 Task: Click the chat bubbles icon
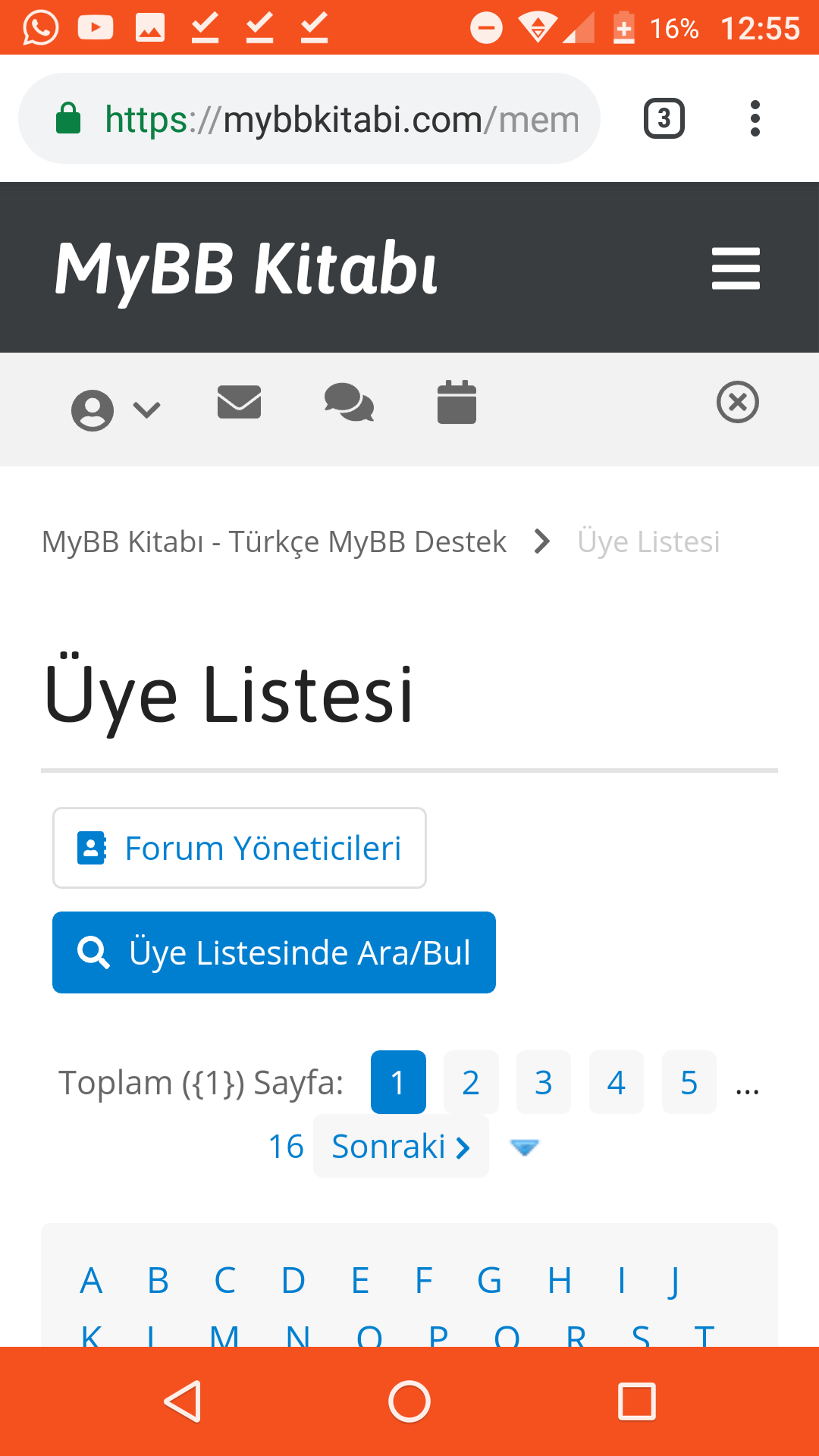pos(349,402)
